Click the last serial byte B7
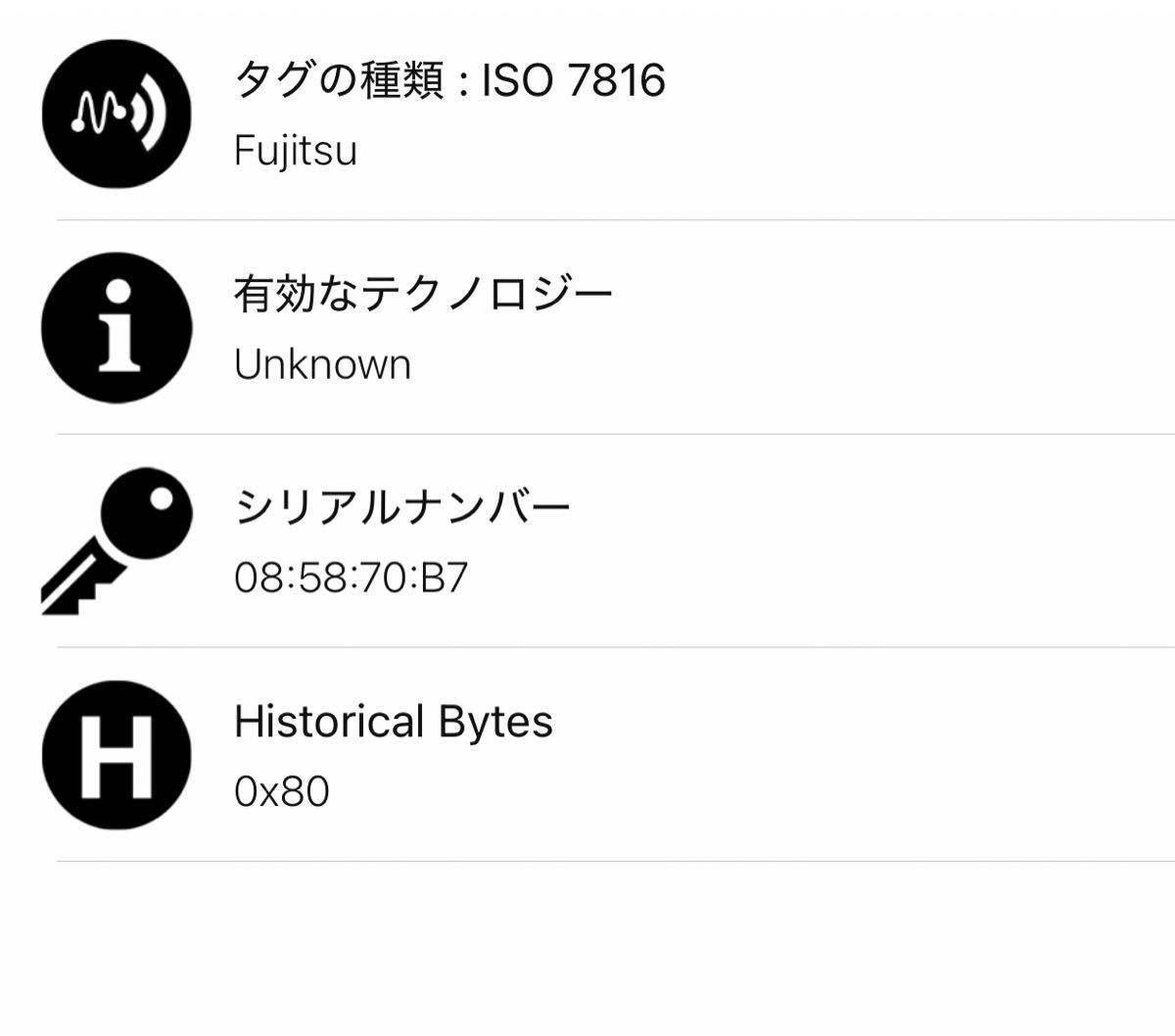This screenshot has width=1175, height=1036. coord(444,578)
